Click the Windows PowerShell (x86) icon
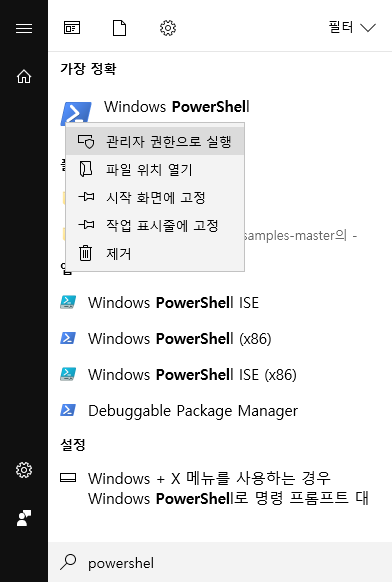This screenshot has height=582, width=392. (x=68, y=338)
